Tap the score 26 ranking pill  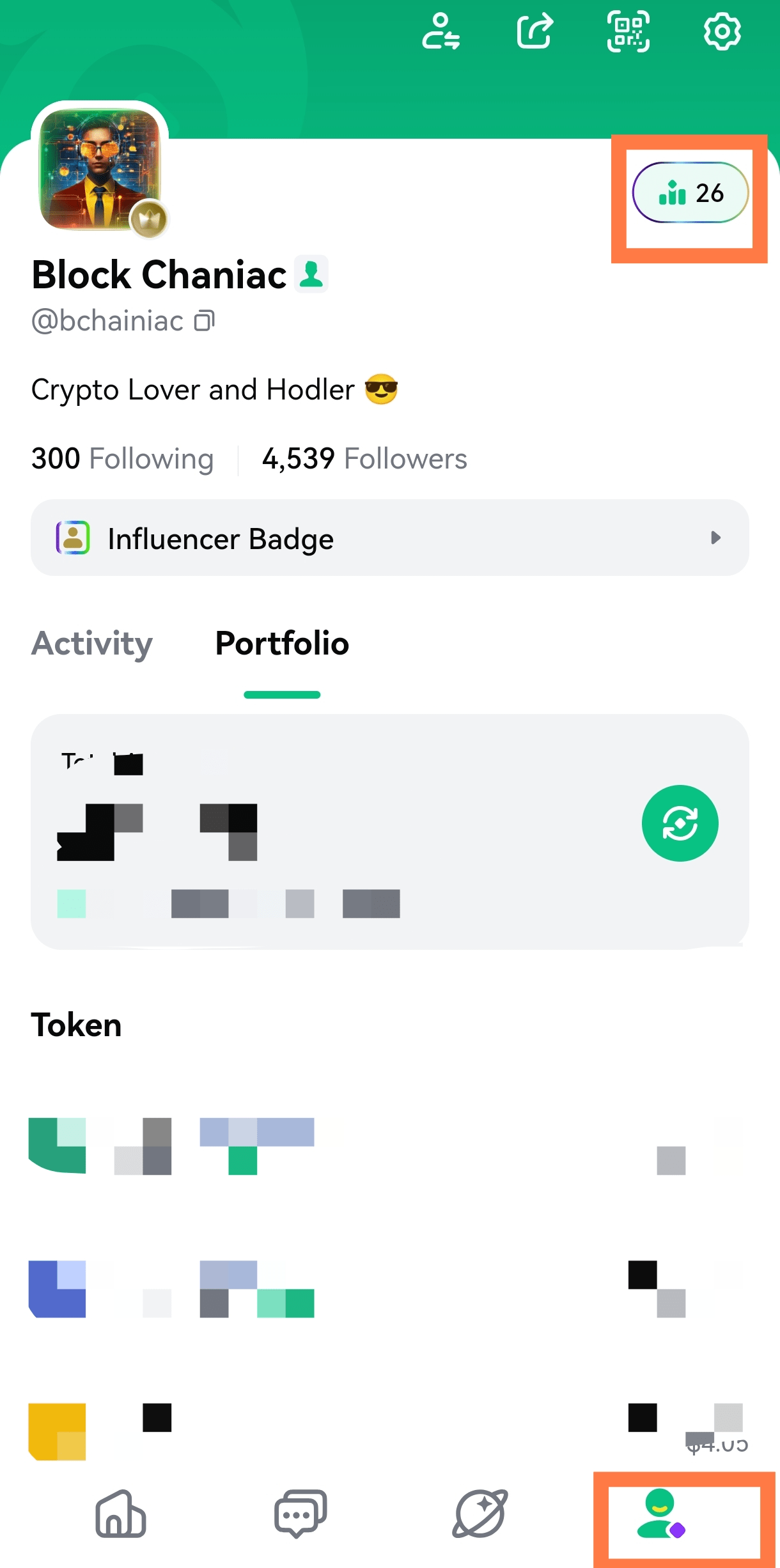click(690, 192)
